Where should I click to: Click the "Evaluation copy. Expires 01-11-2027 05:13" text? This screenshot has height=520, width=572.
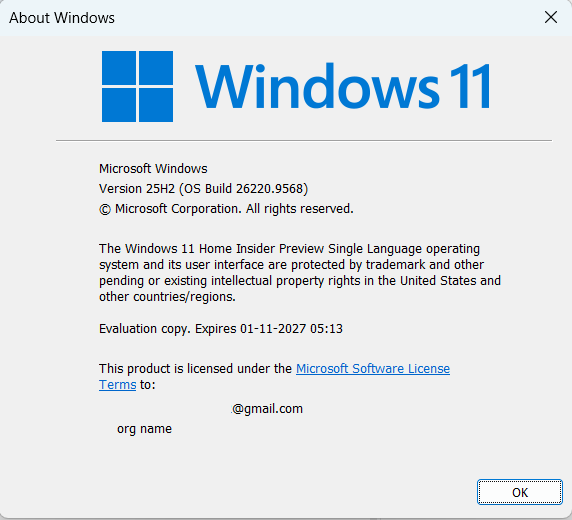pos(221,329)
